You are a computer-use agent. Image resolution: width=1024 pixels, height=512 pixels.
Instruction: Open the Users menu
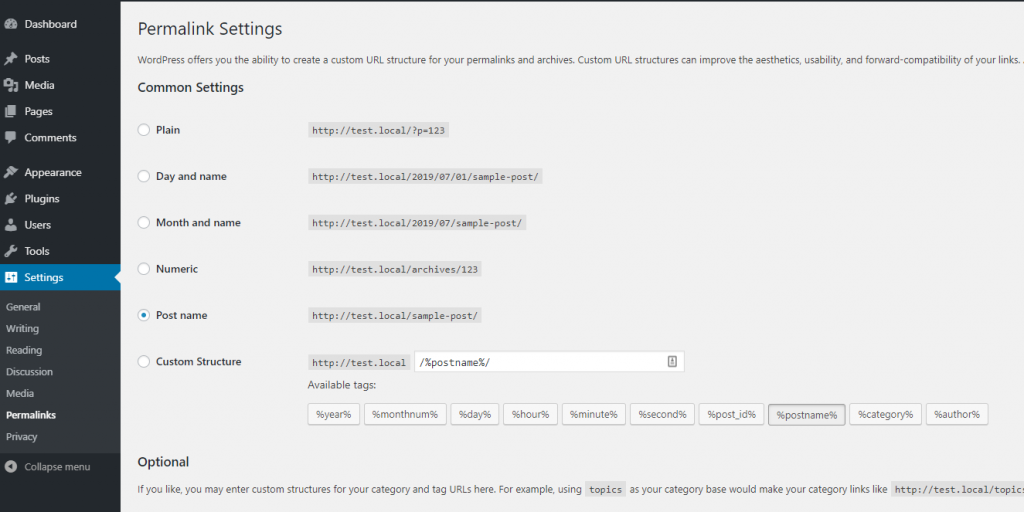(x=60, y=225)
